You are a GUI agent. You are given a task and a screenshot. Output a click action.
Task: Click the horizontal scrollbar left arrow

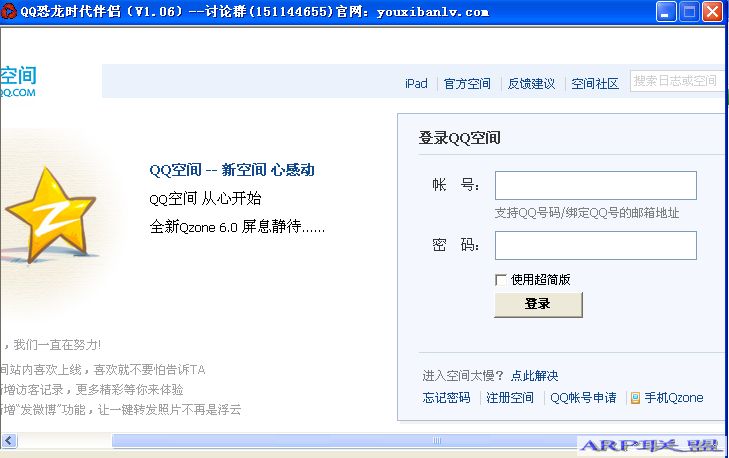[x=9, y=440]
